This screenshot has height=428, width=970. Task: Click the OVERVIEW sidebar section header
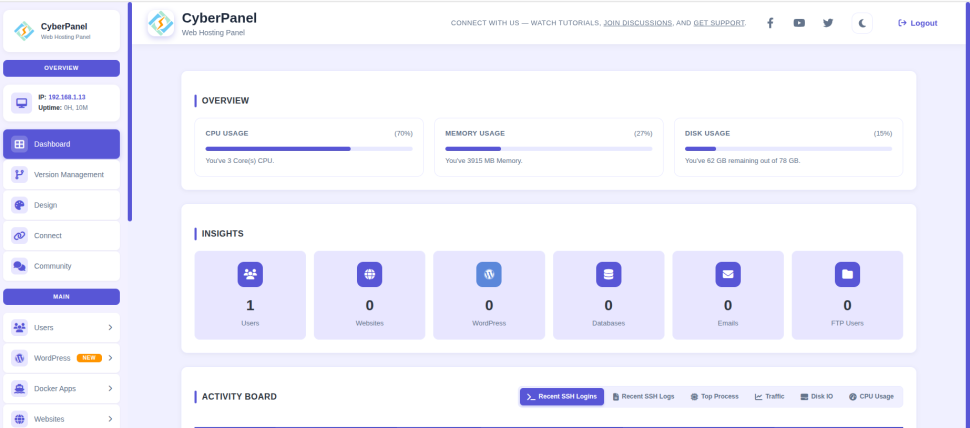[61, 68]
